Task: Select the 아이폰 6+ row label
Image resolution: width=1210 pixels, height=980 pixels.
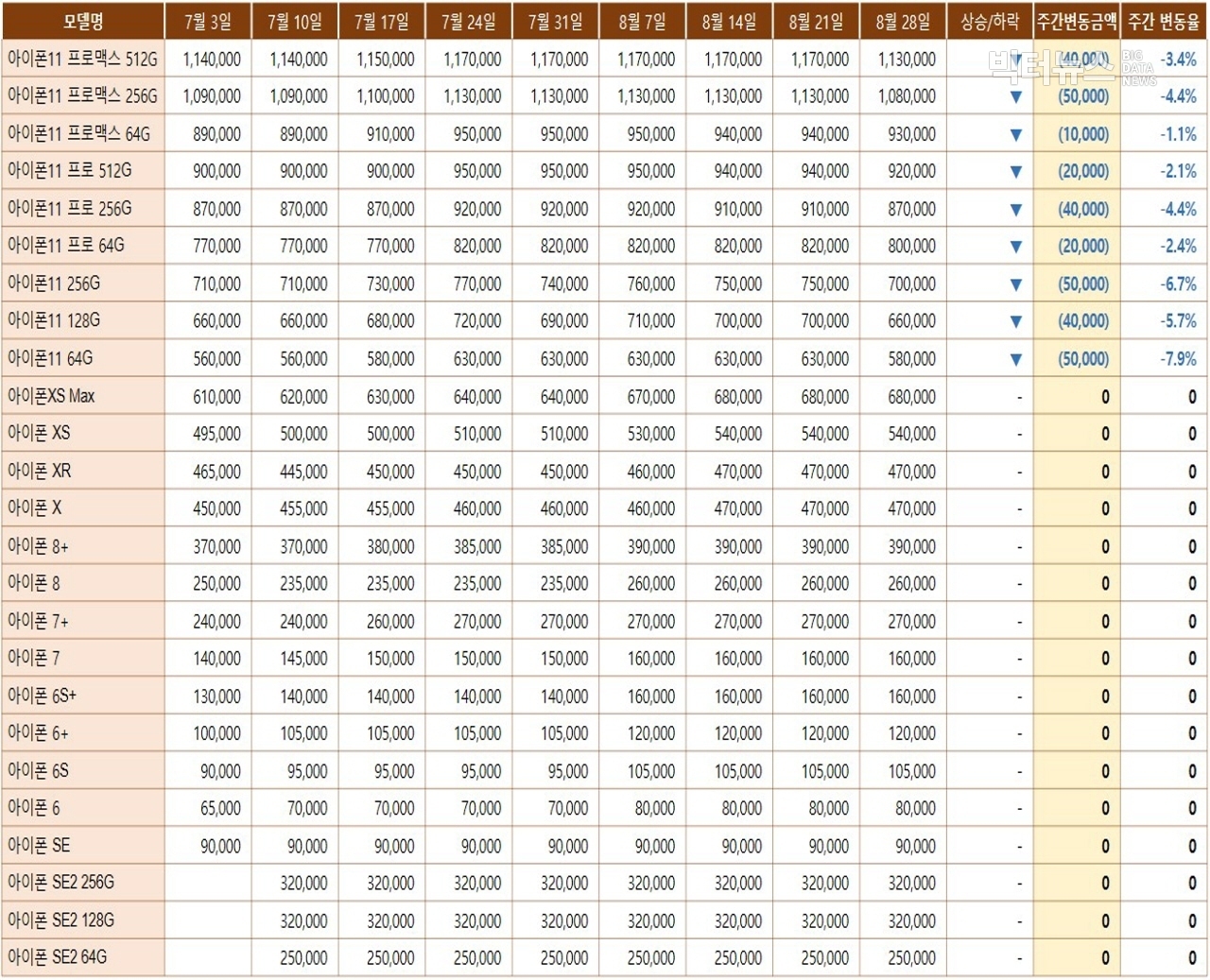Action: pos(38,732)
